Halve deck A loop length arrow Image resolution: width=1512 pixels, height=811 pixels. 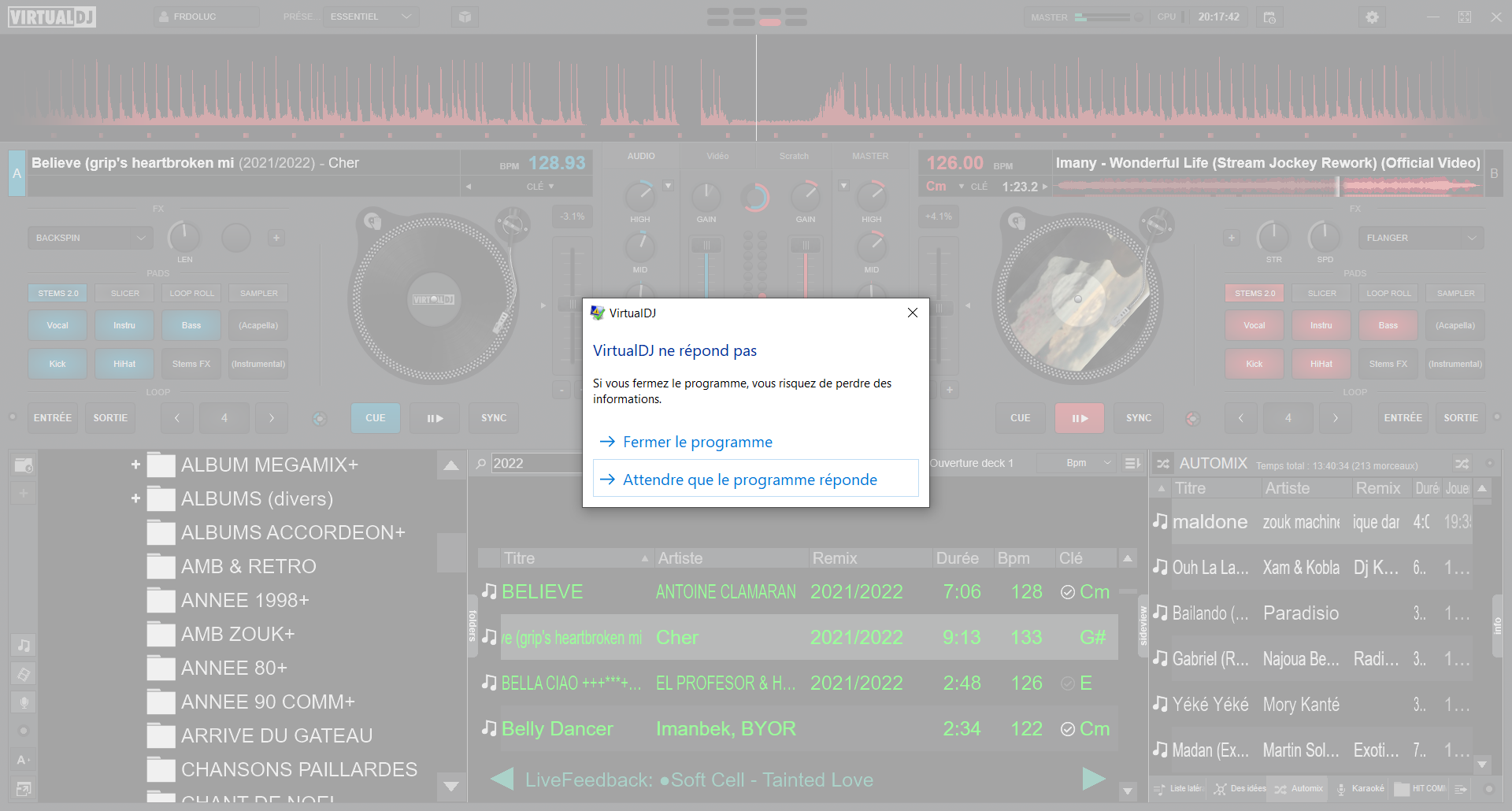177,418
